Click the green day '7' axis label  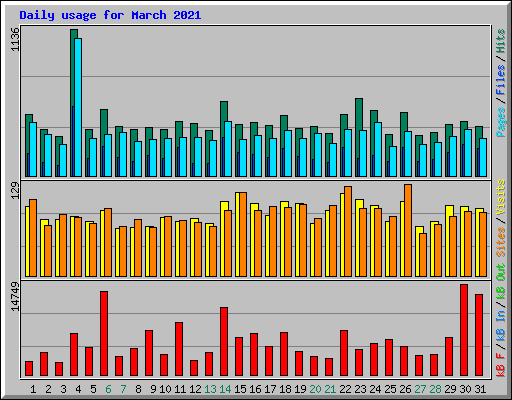[123, 389]
